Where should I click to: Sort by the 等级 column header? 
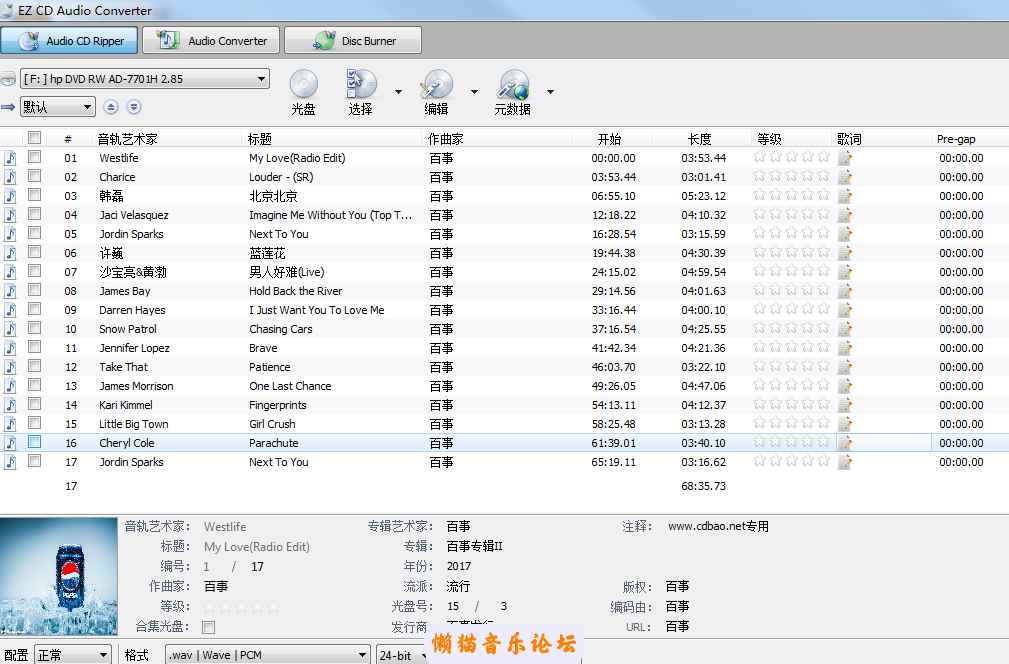pyautogui.click(x=769, y=139)
